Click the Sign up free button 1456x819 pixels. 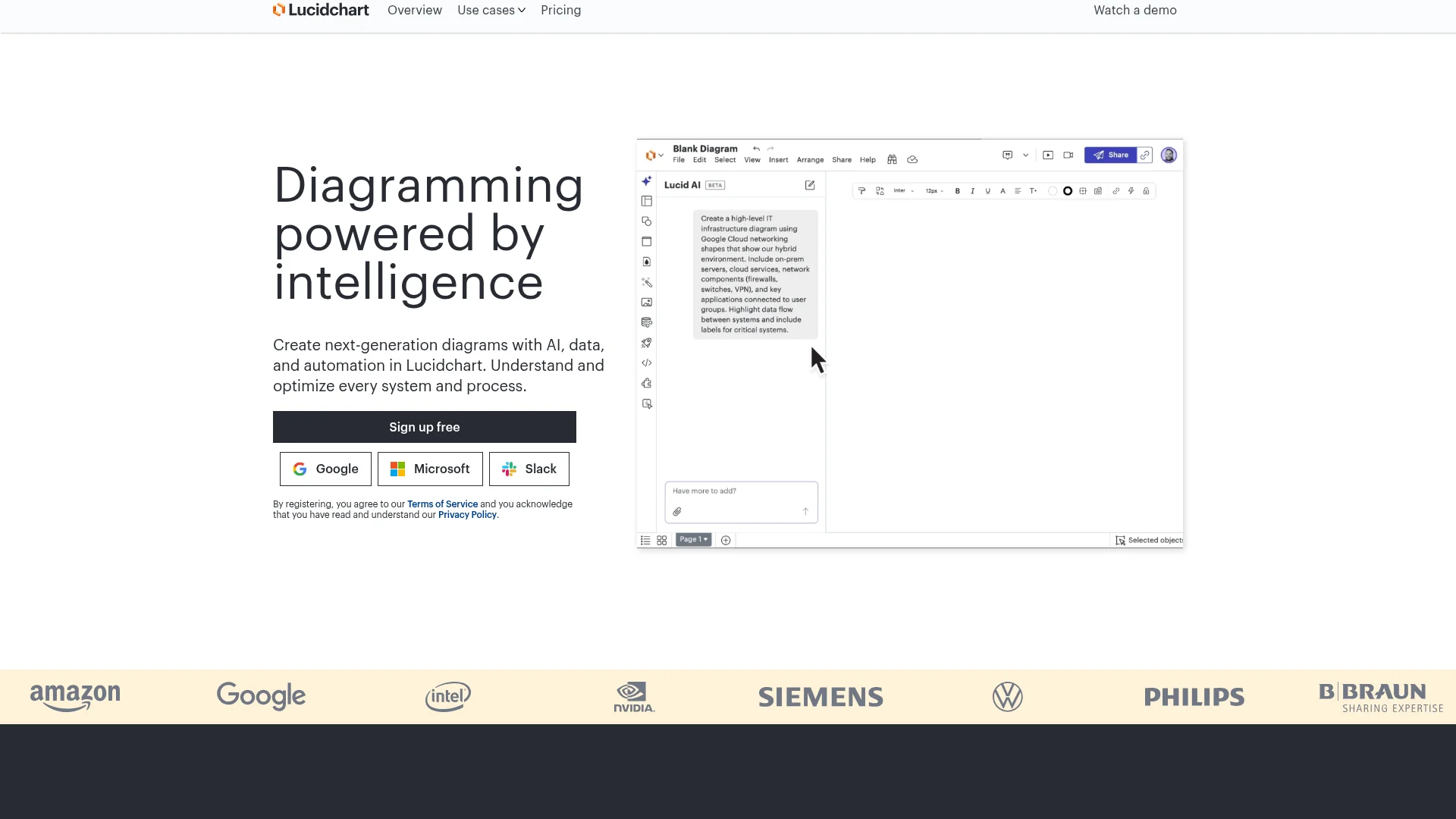[425, 427]
